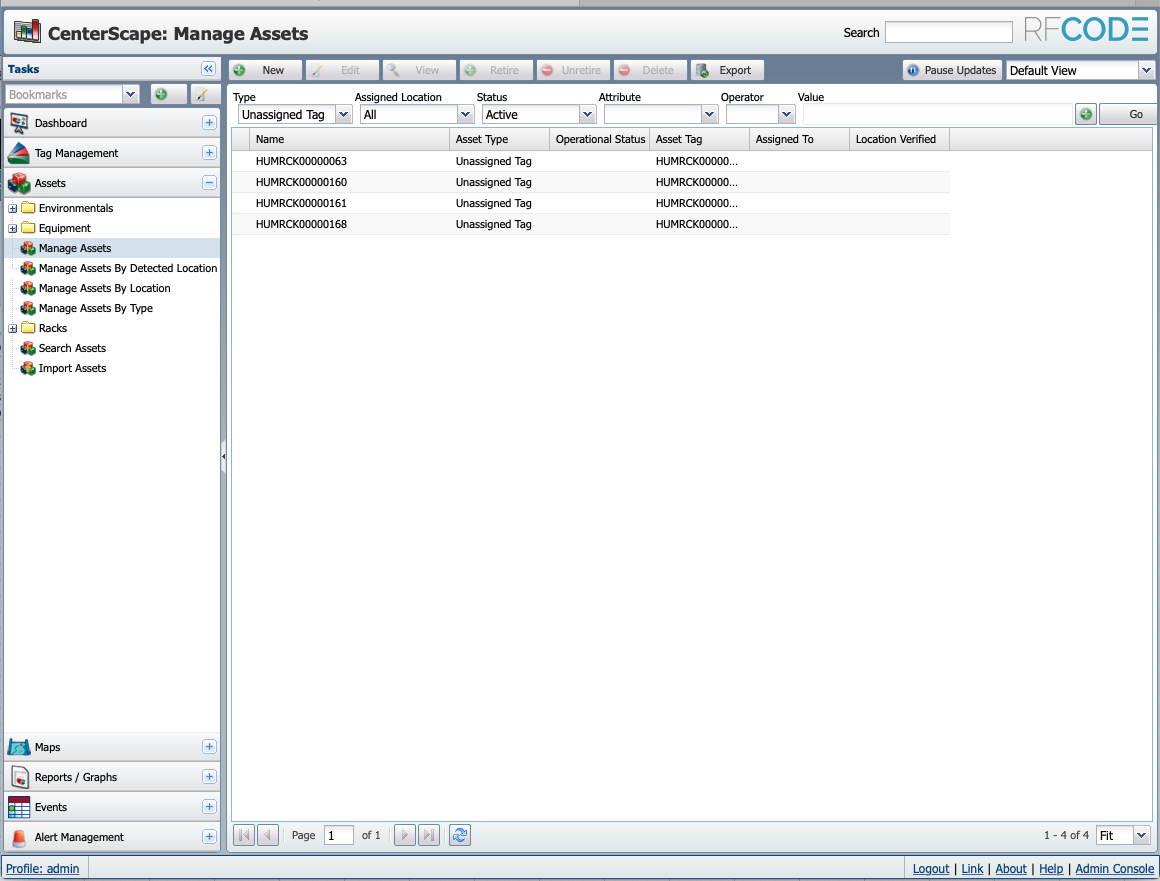This screenshot has width=1160, height=881.
Task: Open the Attribute dropdown
Action: 709,114
